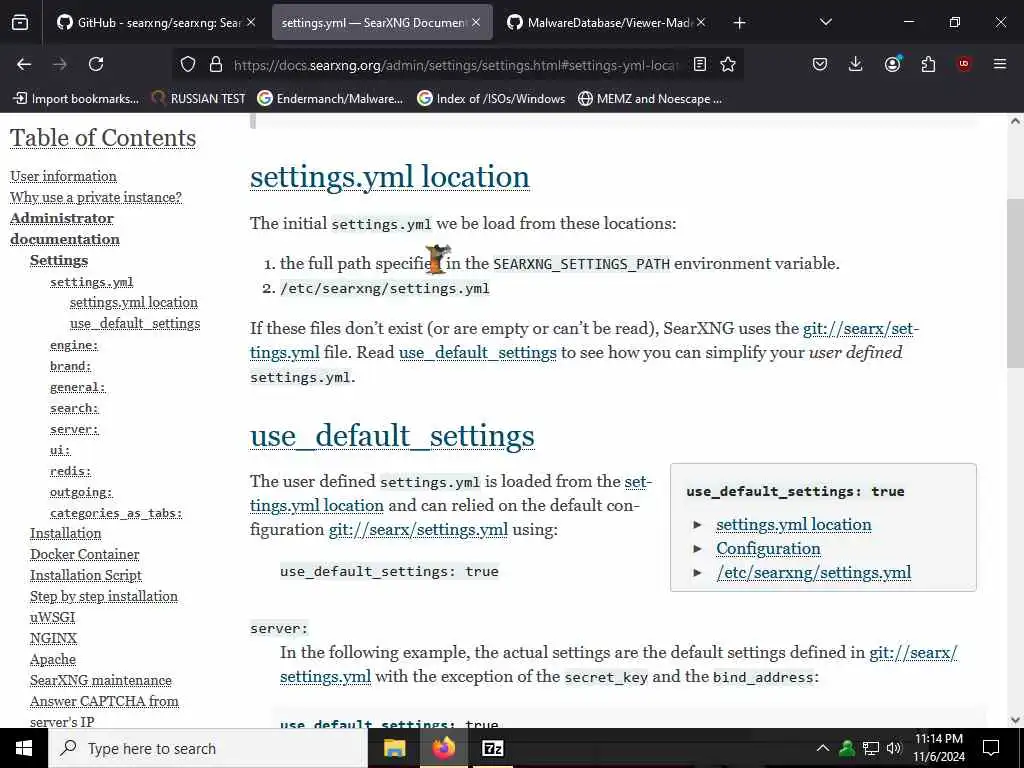The width and height of the screenshot is (1024, 768).
Task: Open general: in the table of contents
Action: tap(77, 387)
